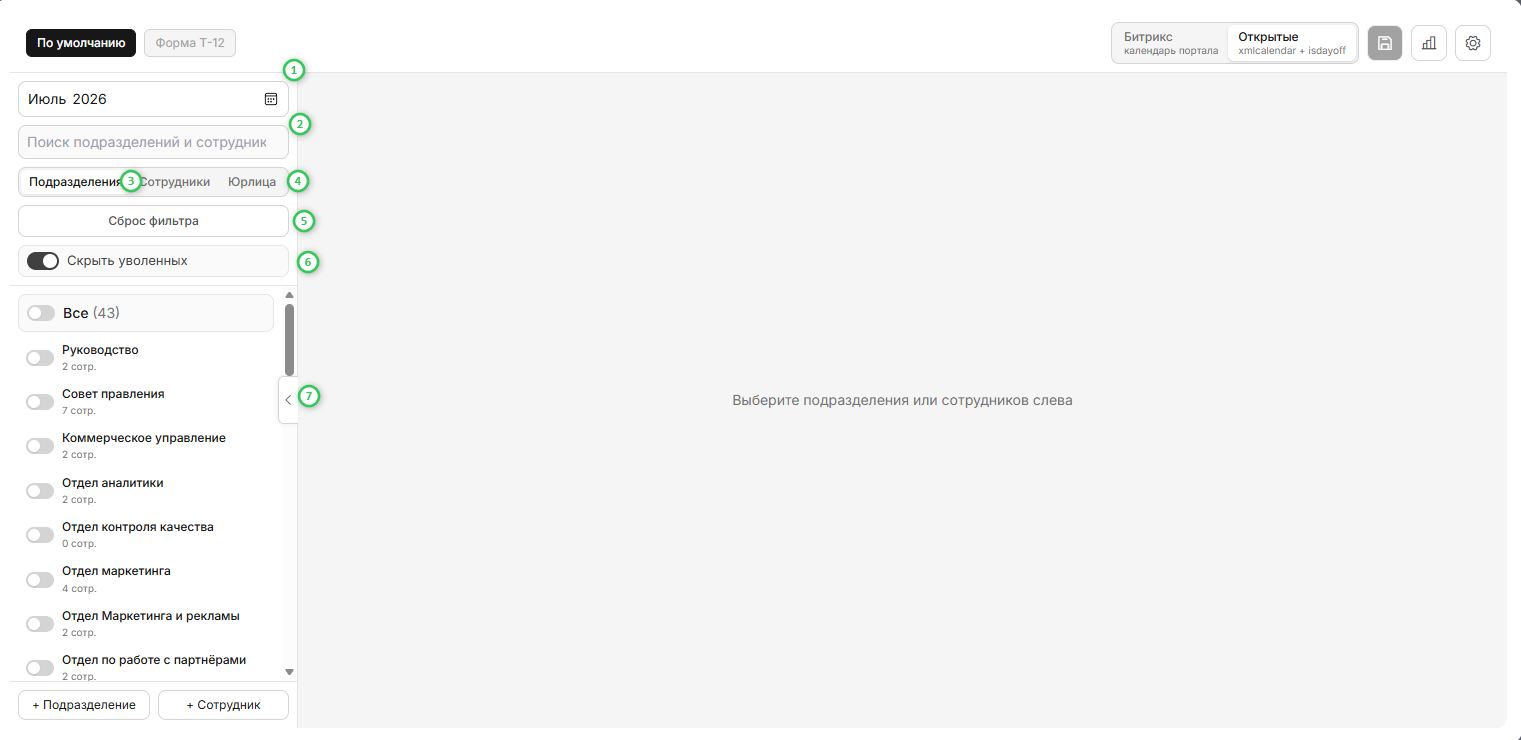The width and height of the screenshot is (1521, 740).
Task: Click the '7 сотр.' employee count
Action: [79, 411]
